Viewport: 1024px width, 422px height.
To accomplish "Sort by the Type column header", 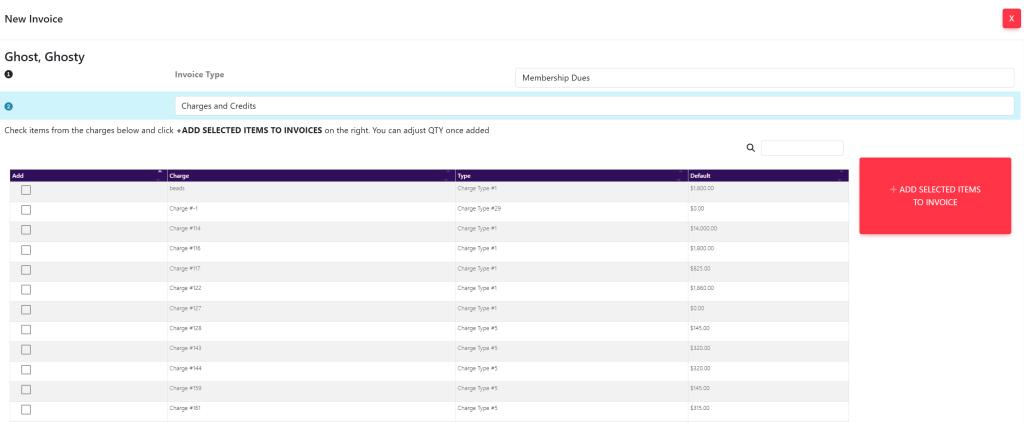I will point(570,176).
